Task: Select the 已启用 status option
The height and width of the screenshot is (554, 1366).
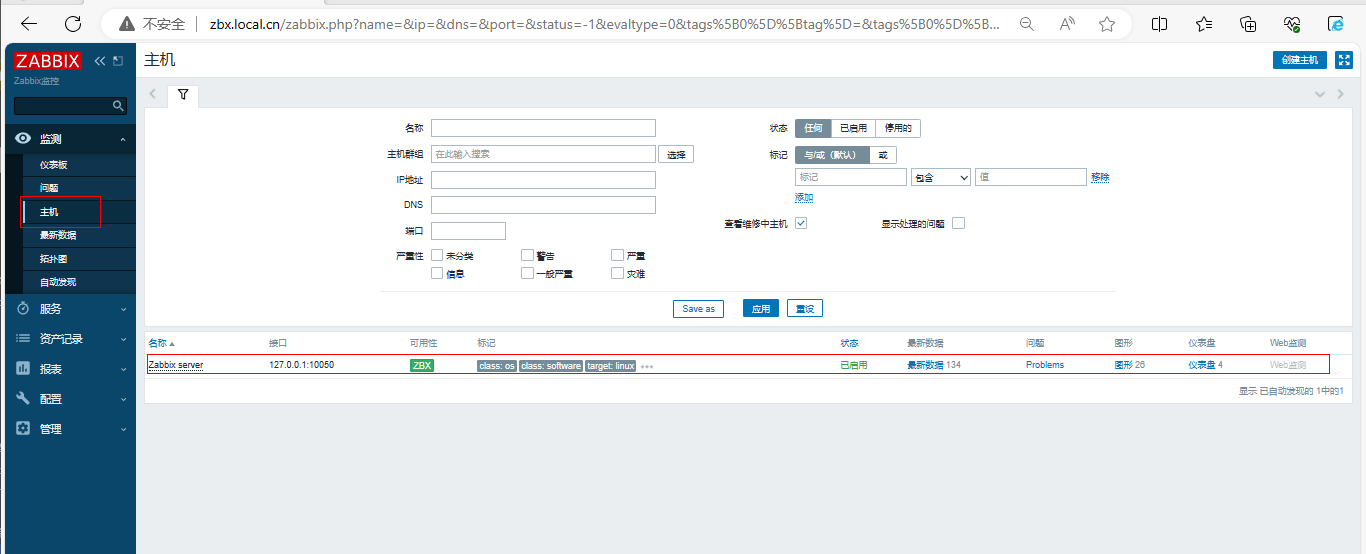Action: (853, 128)
